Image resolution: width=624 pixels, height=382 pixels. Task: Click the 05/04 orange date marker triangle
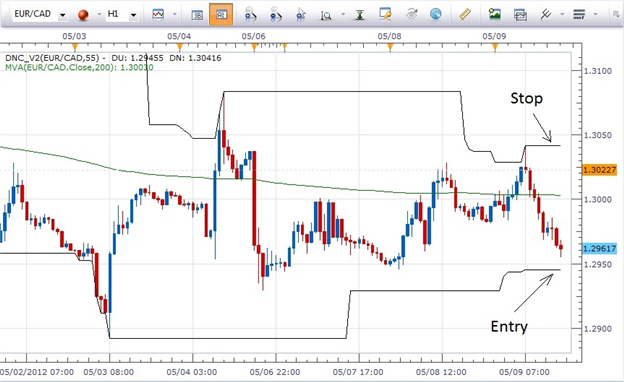click(179, 48)
